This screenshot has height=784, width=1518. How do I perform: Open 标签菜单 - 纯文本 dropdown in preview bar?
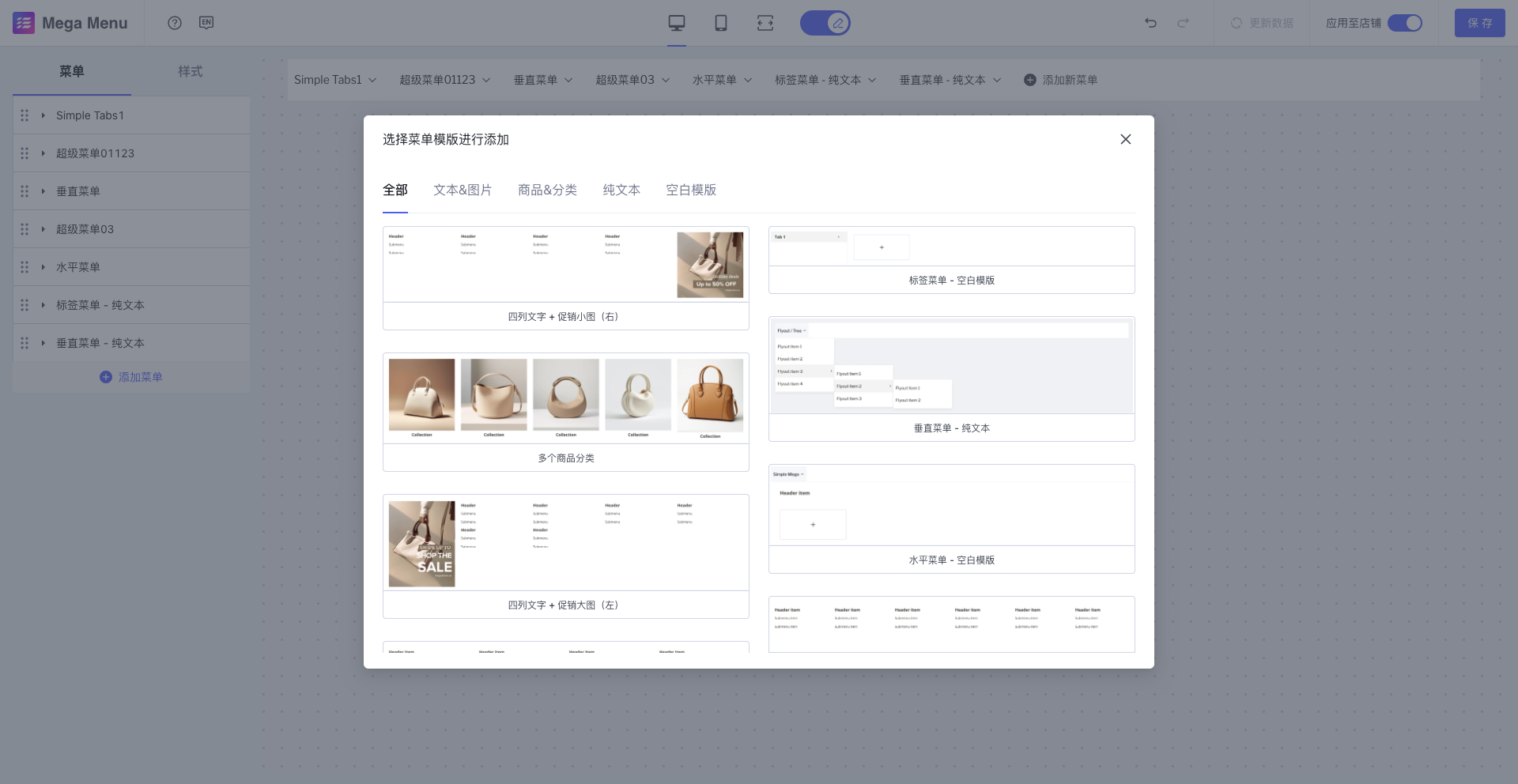point(825,80)
